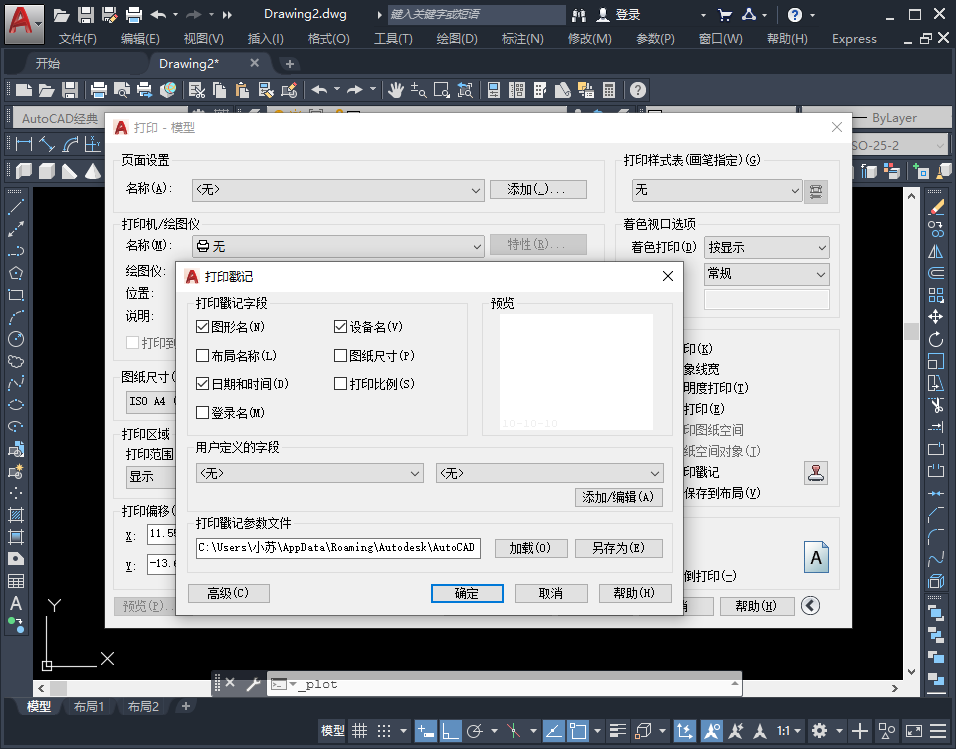Toggle ortho mode in status bar

coord(451,730)
